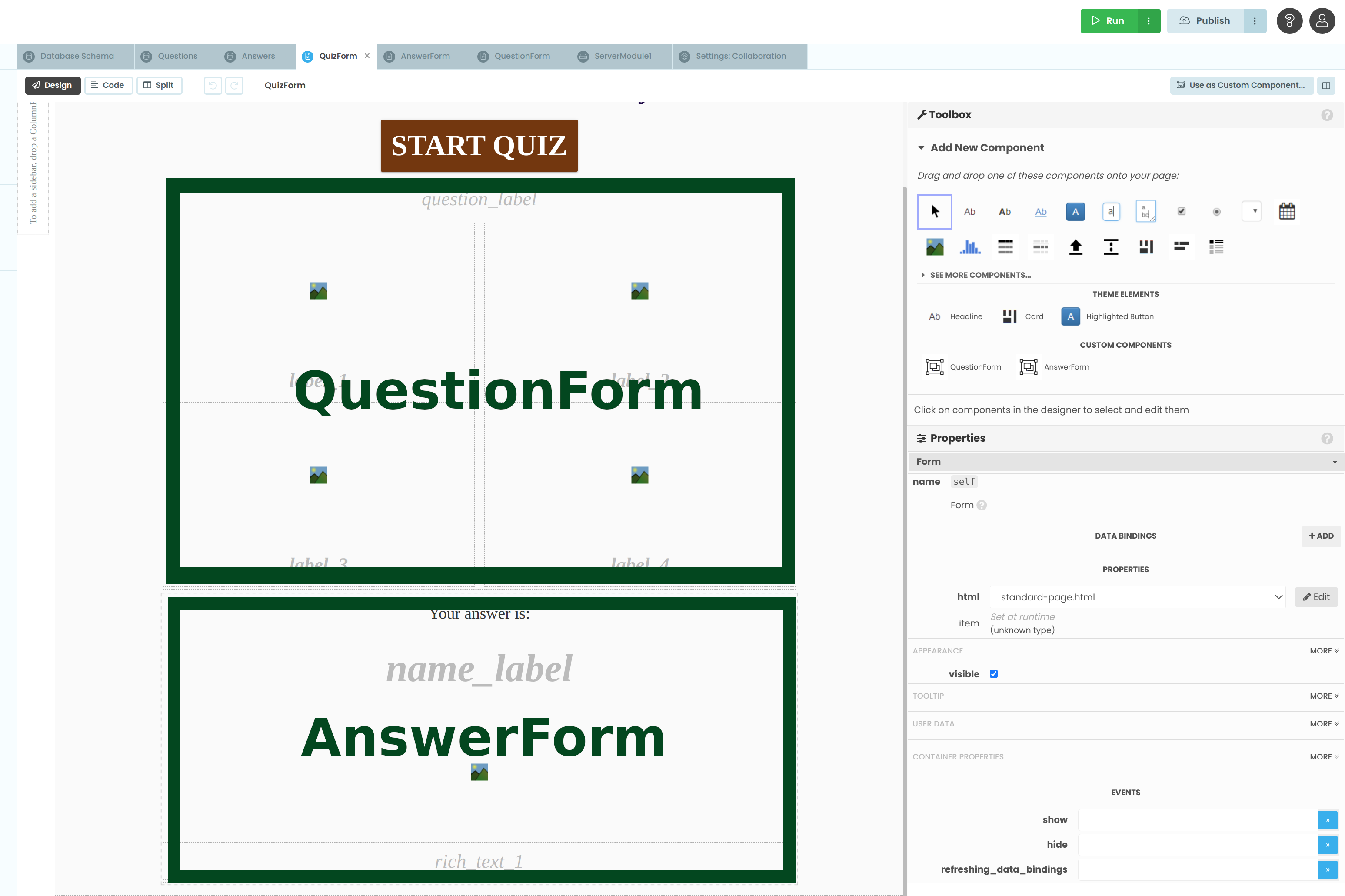The height and width of the screenshot is (896, 1345).
Task: Expand the TOOLTIP section with MORE
Action: click(x=1323, y=696)
